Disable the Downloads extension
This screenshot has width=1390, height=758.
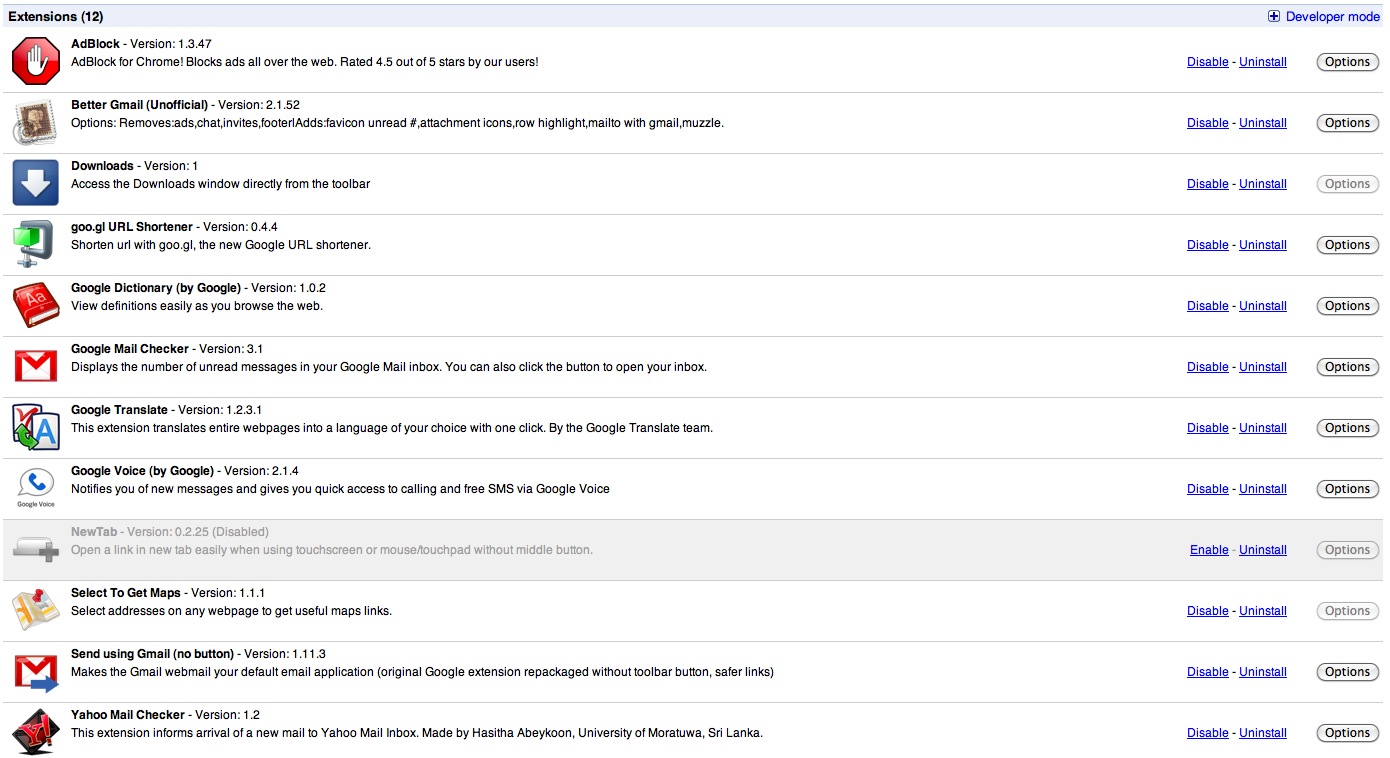click(1207, 184)
